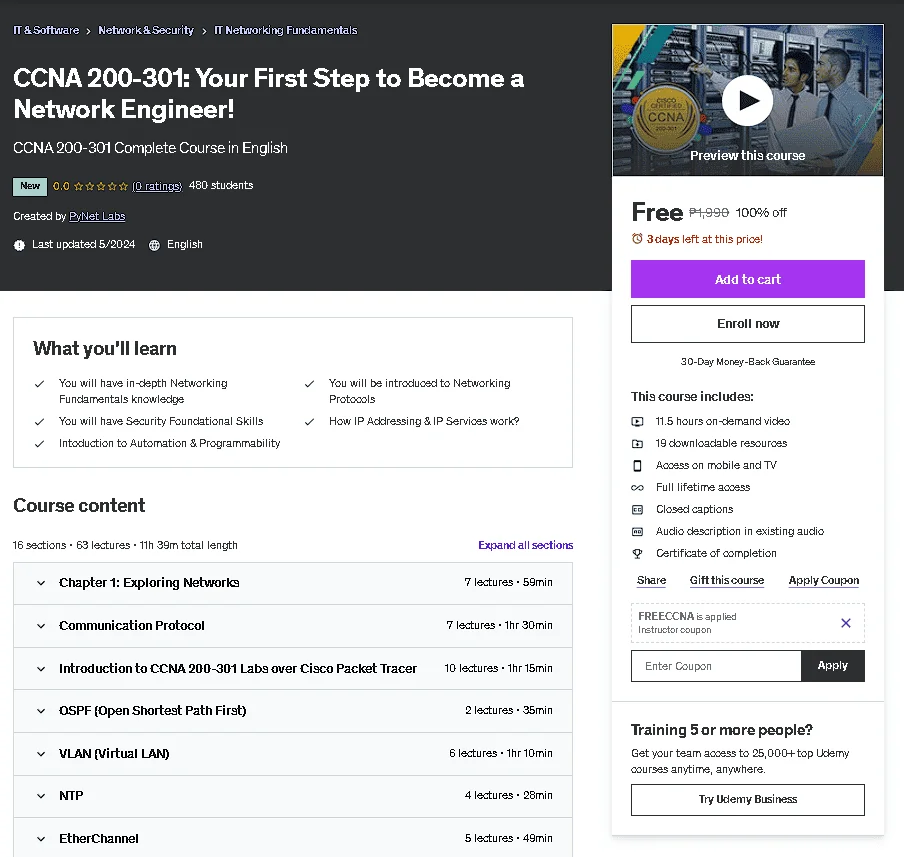Click the struck-through ₱1,990 price
The image size is (904, 857).
(x=709, y=213)
